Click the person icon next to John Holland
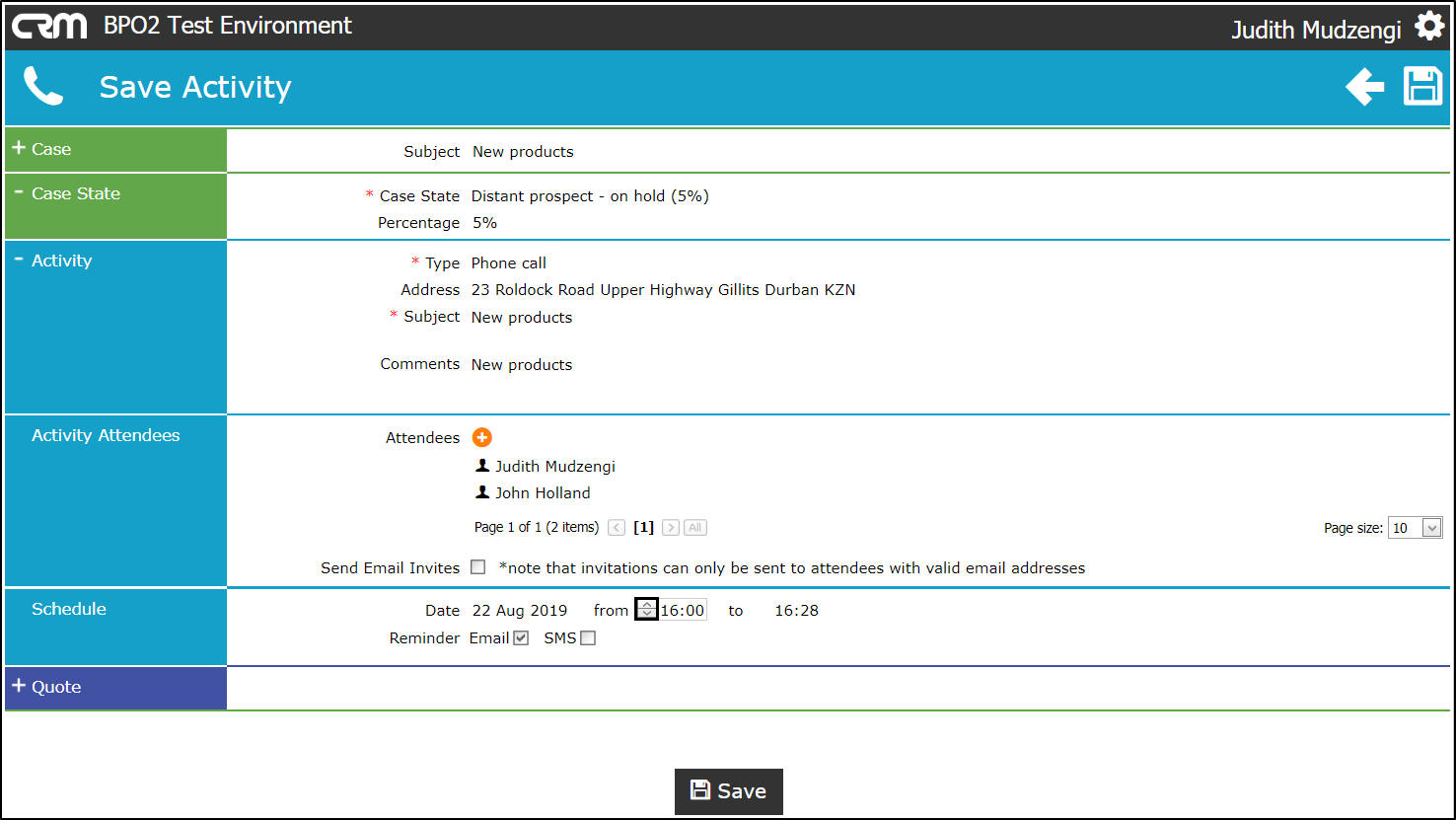Screen dimensions: 1456x820 pos(482,492)
